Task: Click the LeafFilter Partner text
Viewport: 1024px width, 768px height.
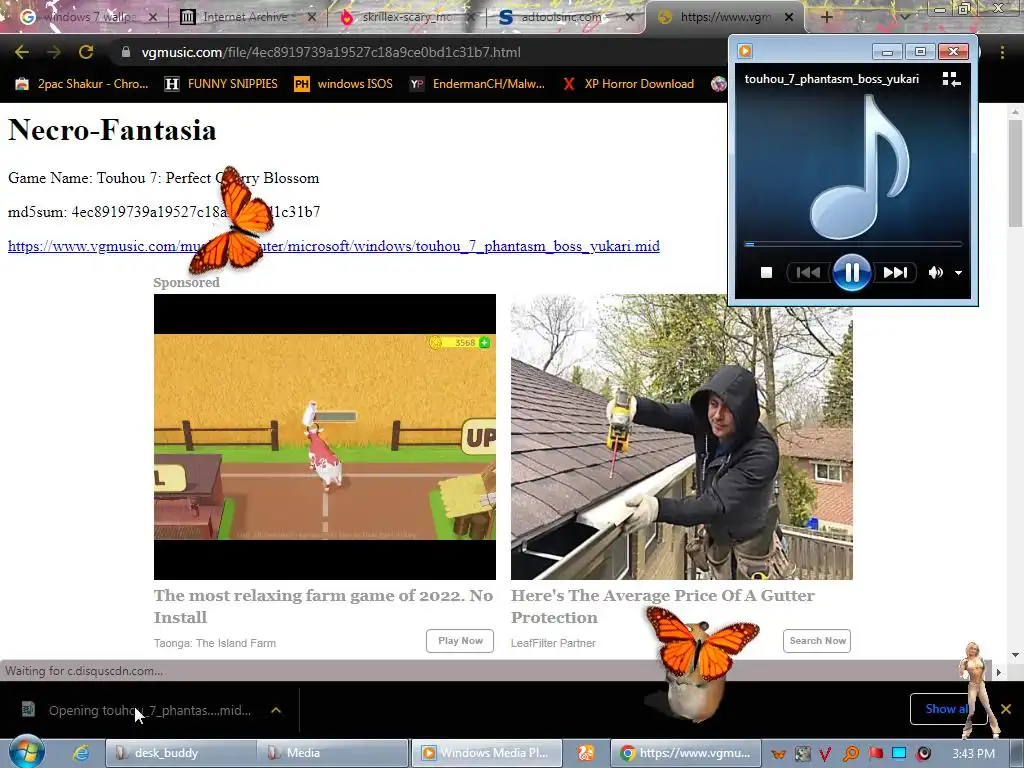Action: [x=553, y=643]
